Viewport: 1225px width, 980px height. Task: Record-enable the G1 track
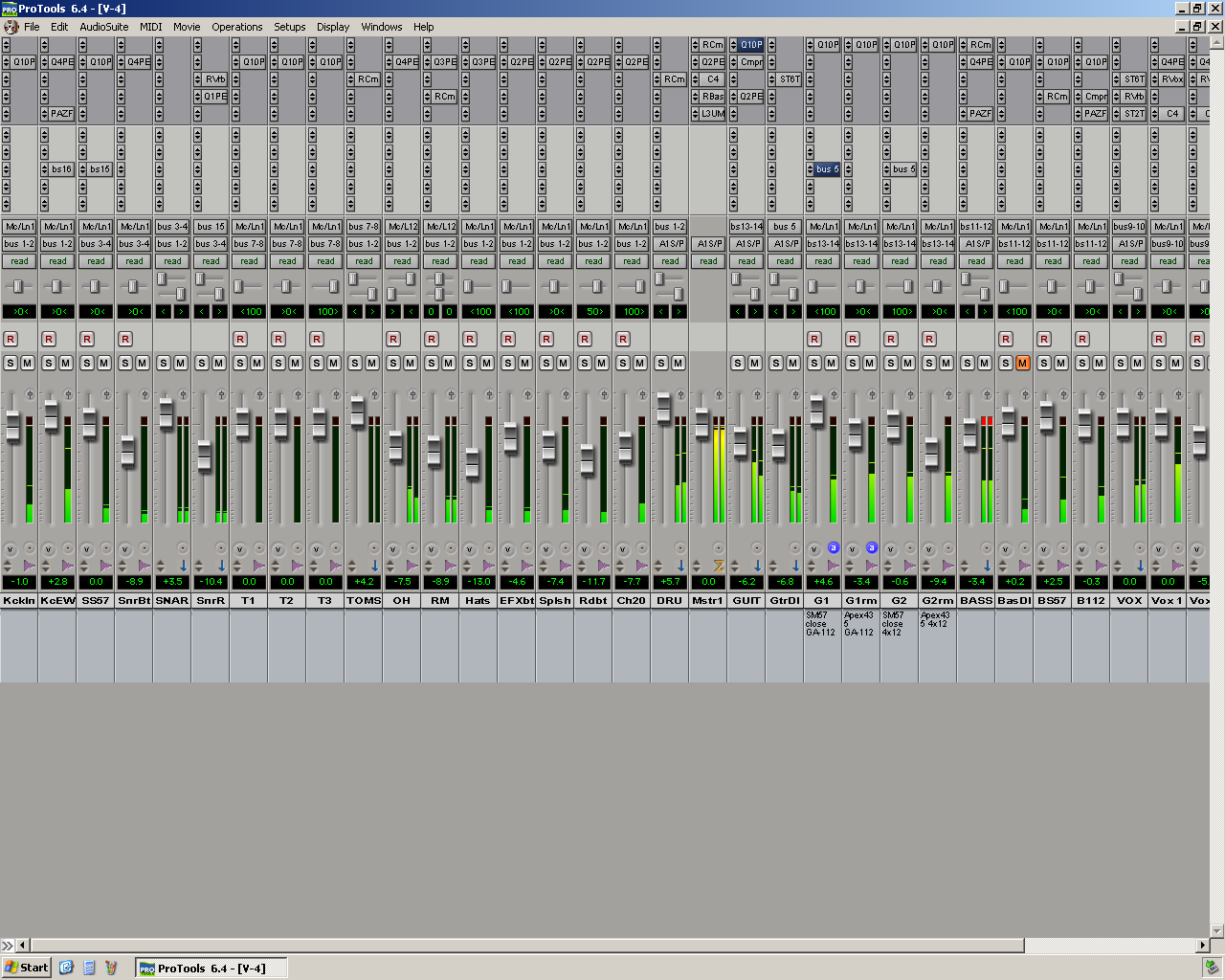point(814,339)
